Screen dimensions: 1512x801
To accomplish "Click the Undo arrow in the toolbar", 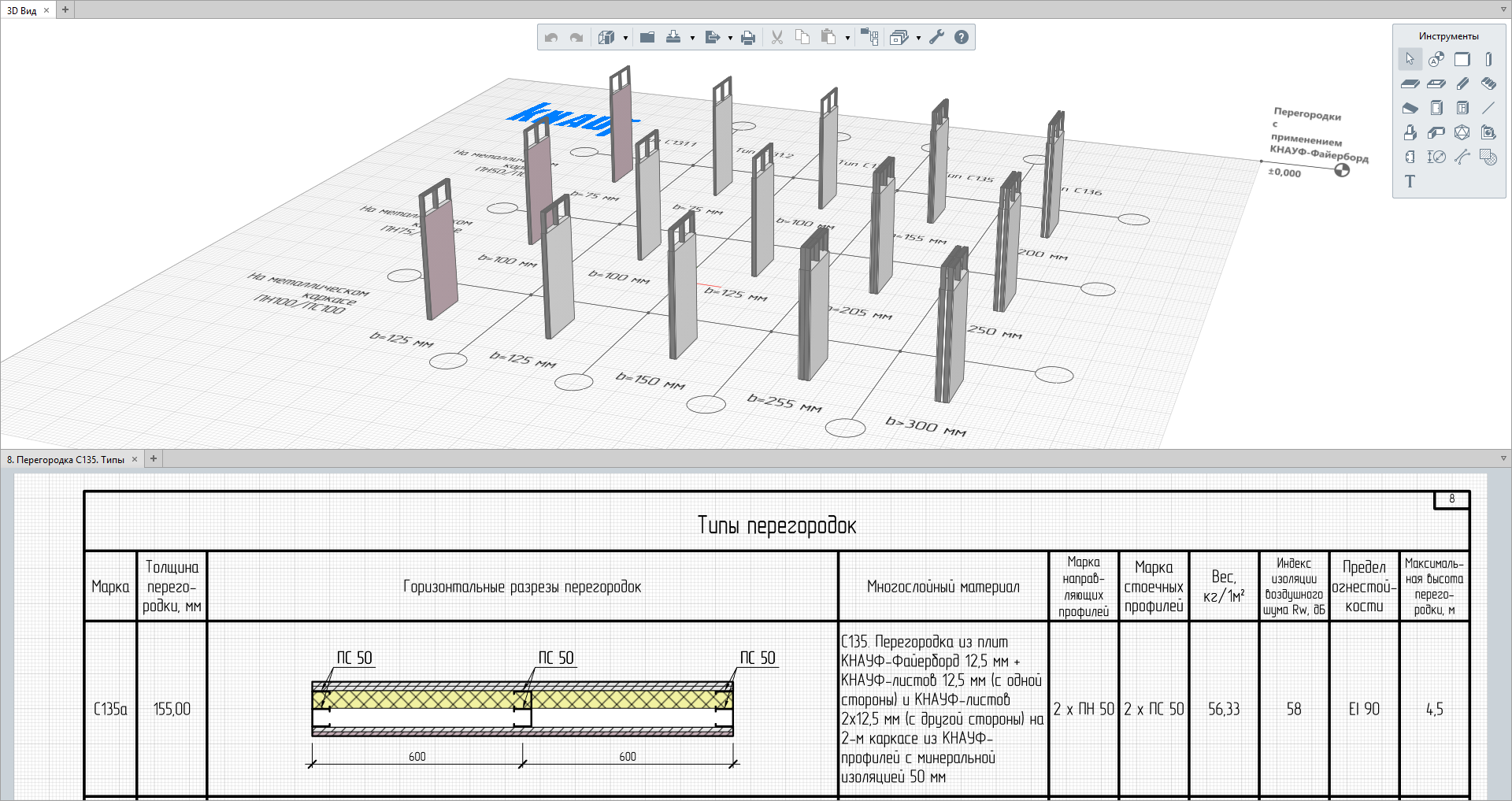I will click(x=551, y=37).
